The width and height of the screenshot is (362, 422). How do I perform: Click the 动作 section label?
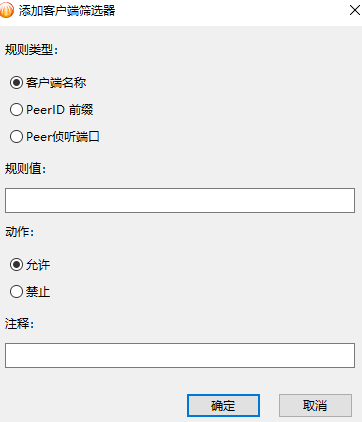click(19, 232)
